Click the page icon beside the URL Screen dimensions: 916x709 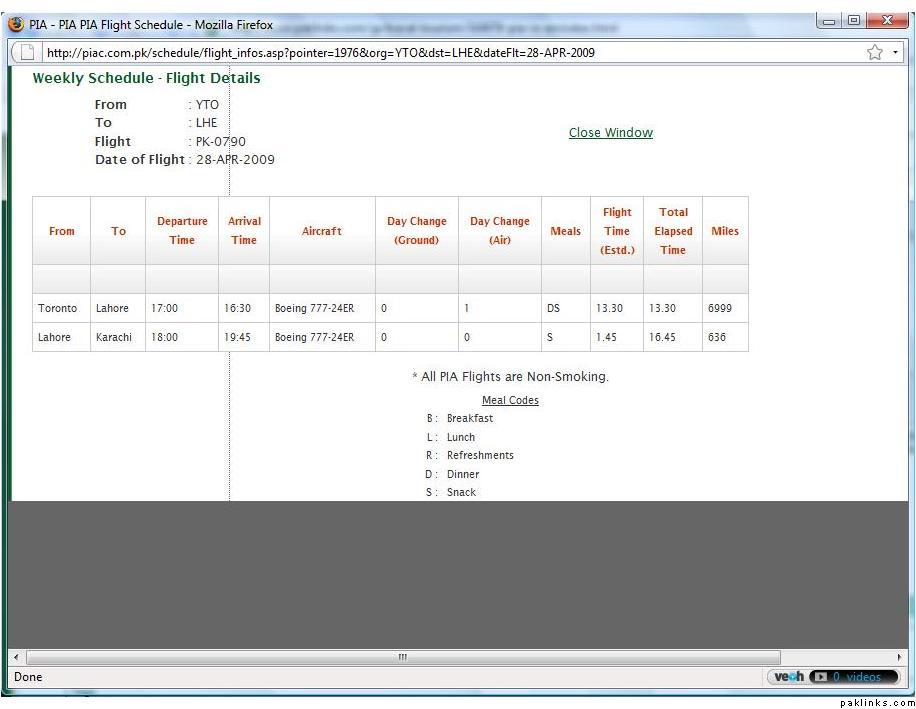tap(28, 53)
